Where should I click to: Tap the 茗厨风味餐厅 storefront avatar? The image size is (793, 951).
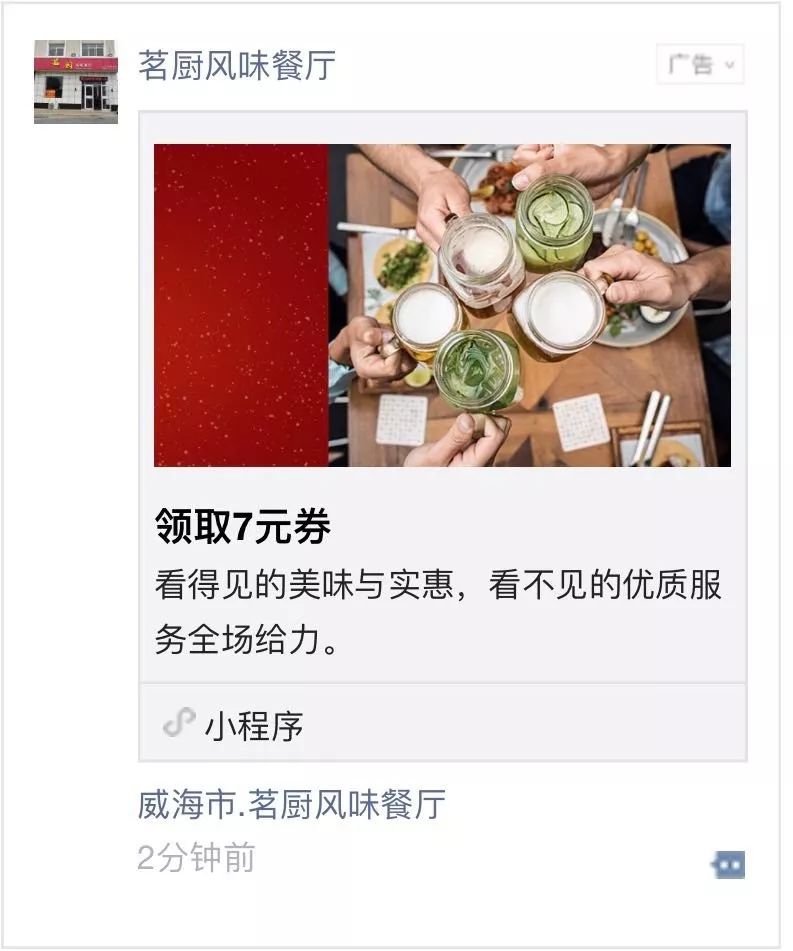click(76, 82)
